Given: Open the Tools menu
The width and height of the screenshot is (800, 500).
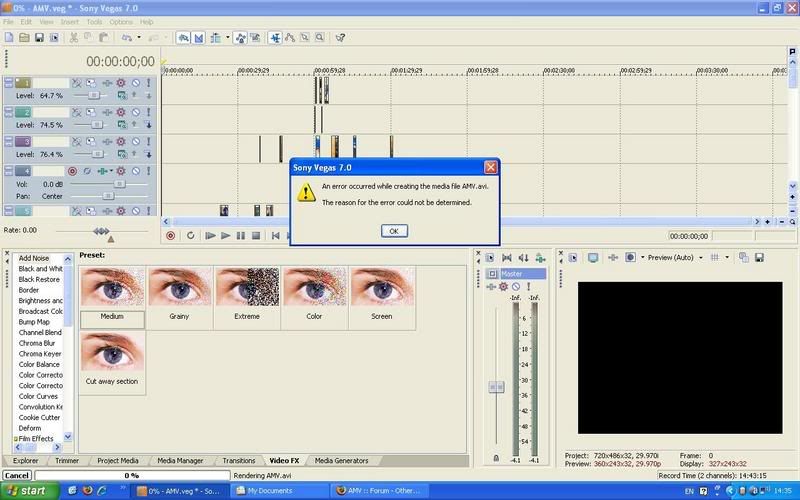Looking at the screenshot, I should tap(94, 22).
